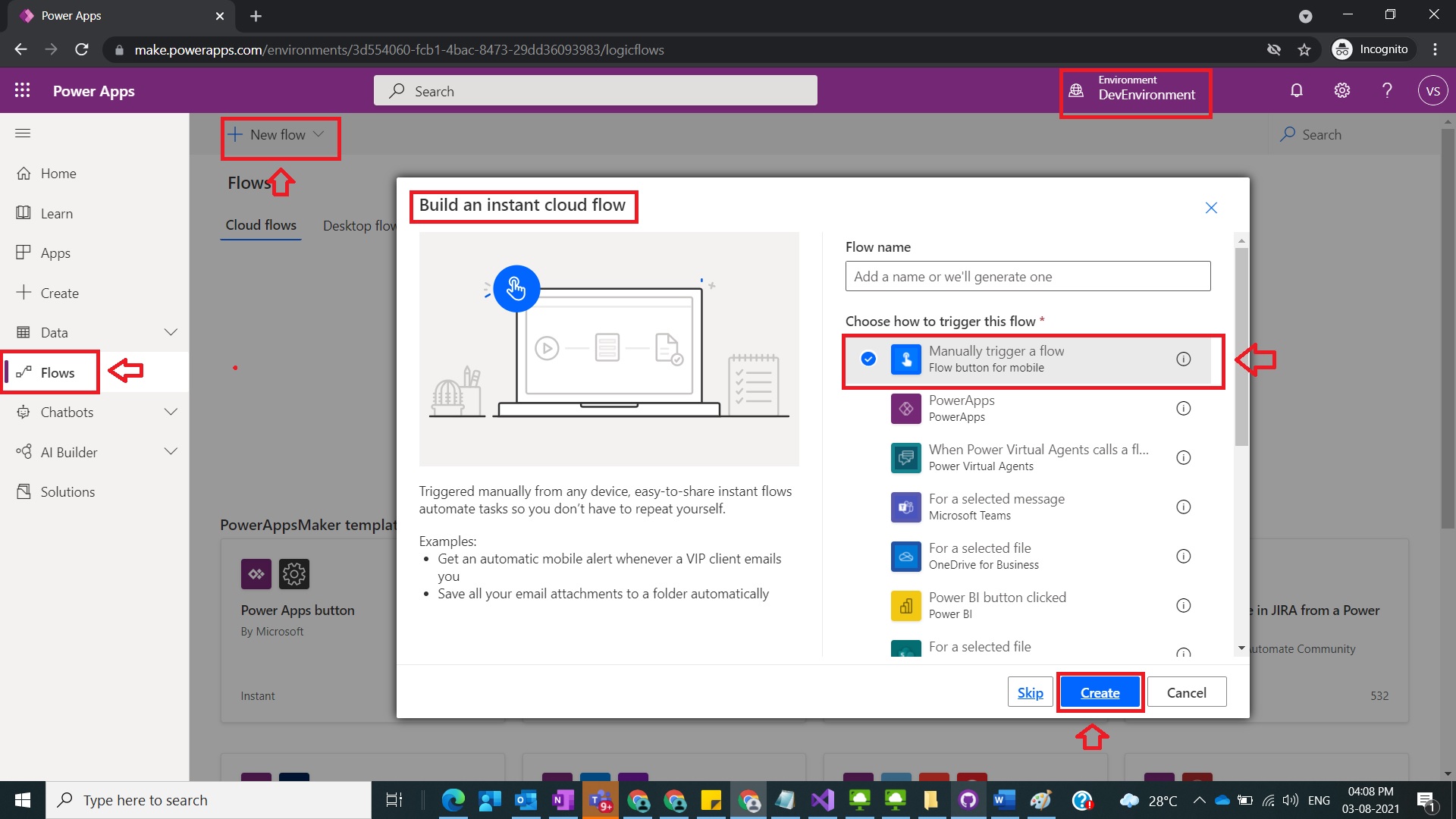Open the Help question mark menu
The width and height of the screenshot is (1456, 819).
1387,90
